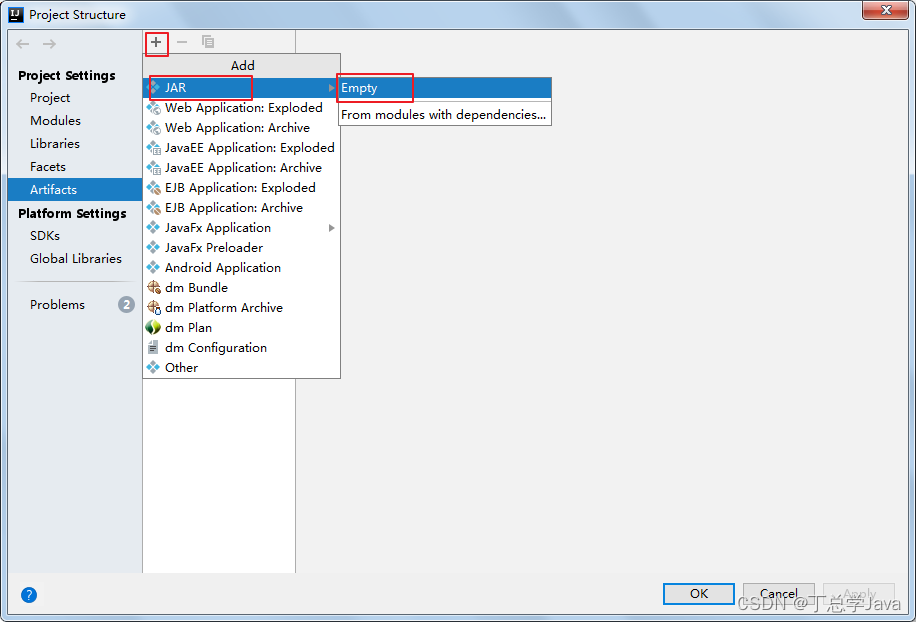Click the Copy artifact toolbar icon
This screenshot has height=622, width=916.
click(208, 42)
